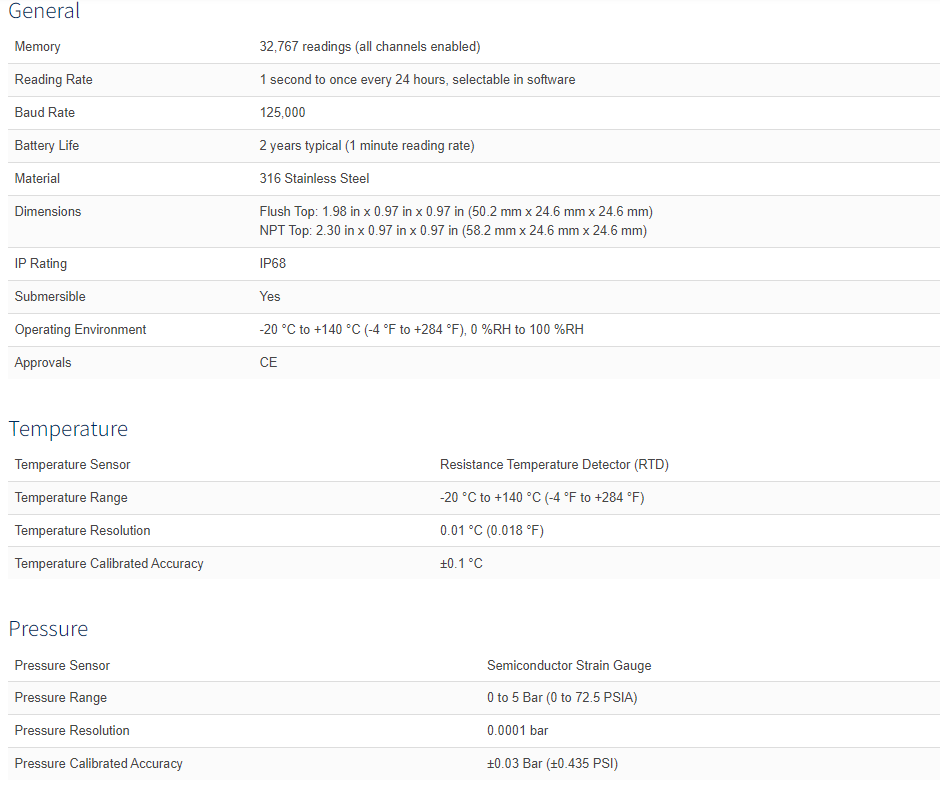Screen dimensions: 940x786
Task: Click the Submersible Yes value
Action: click(270, 297)
